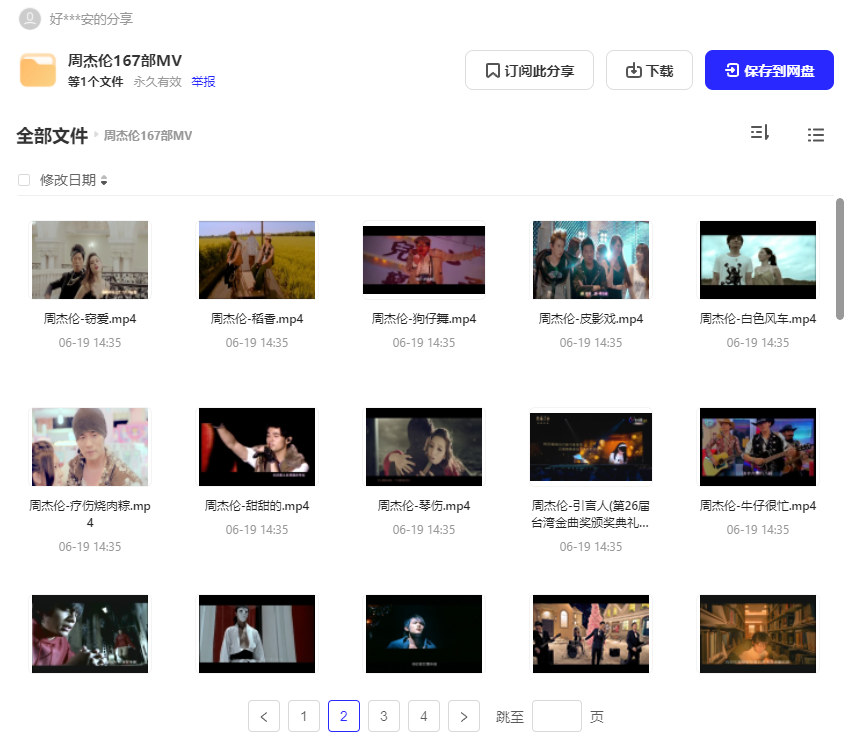Screen dimensions: 848x738
Task: Go to previous page arrow
Action: click(x=264, y=716)
